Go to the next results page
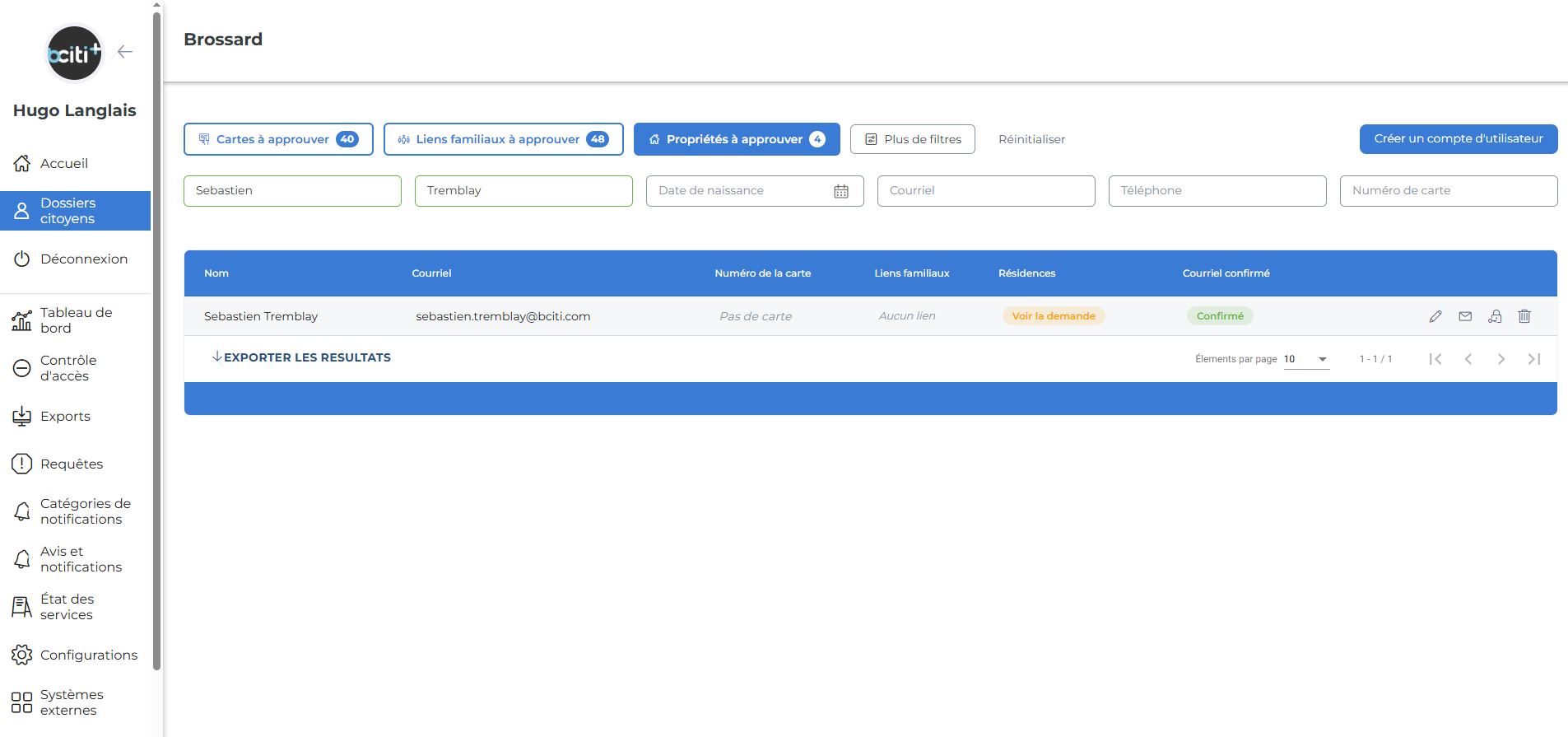 [x=1501, y=359]
